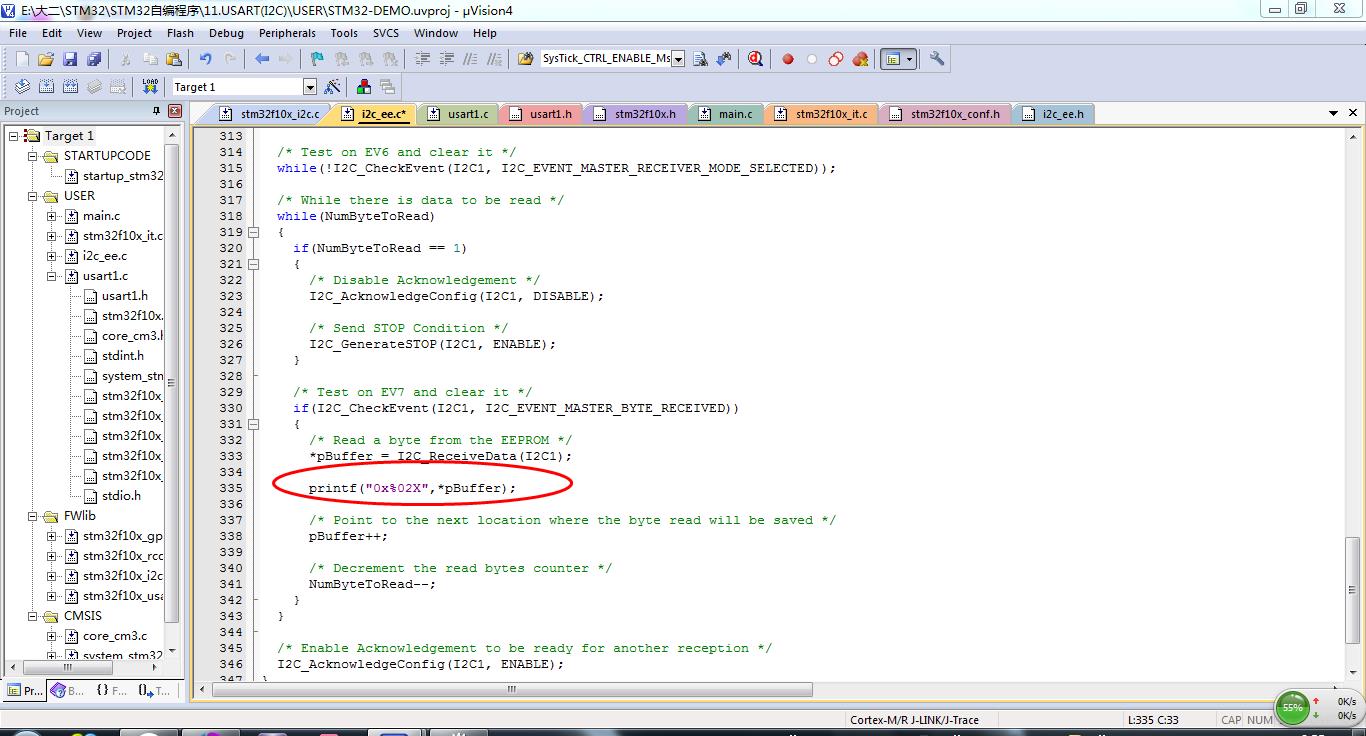This screenshot has height=736, width=1366.
Task: Click the Download to flash LOAD icon
Action: (x=150, y=87)
